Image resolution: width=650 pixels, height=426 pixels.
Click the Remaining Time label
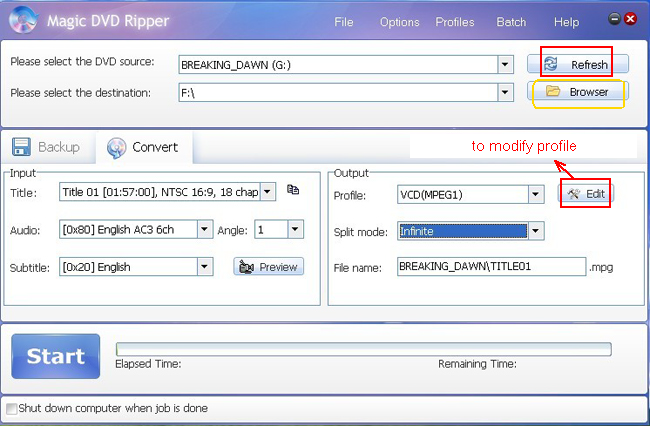[477, 364]
